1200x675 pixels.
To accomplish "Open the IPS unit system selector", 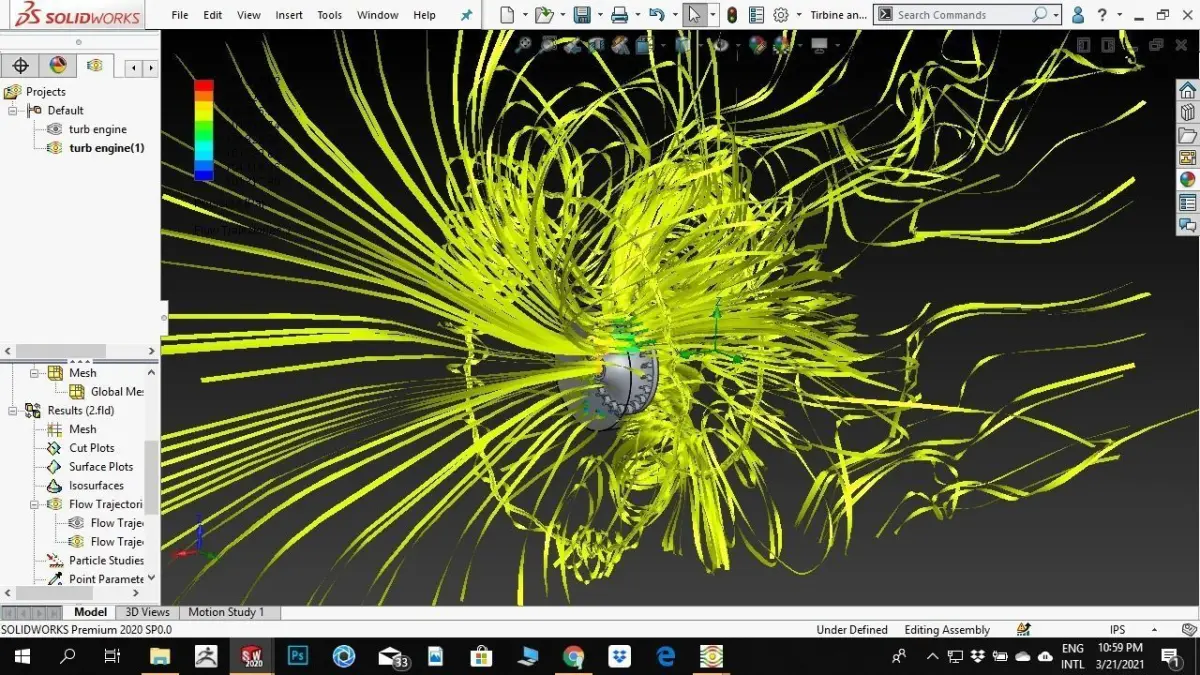I will [1118, 630].
